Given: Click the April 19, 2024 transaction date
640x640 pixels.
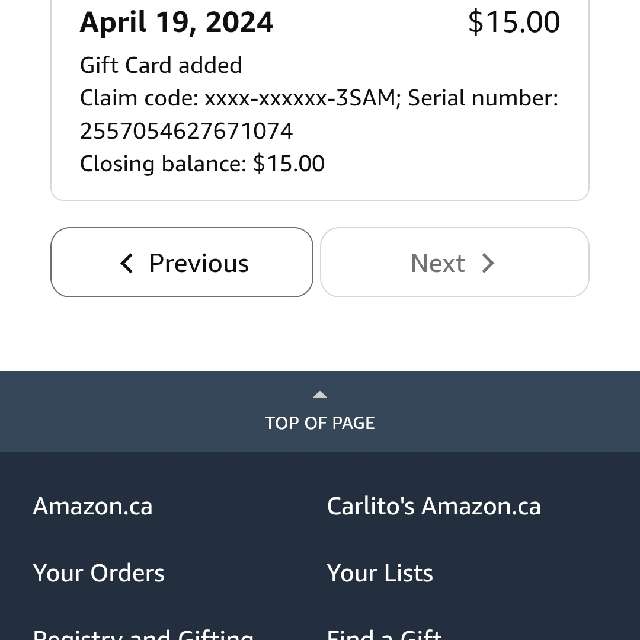Looking at the screenshot, I should [x=176, y=22].
